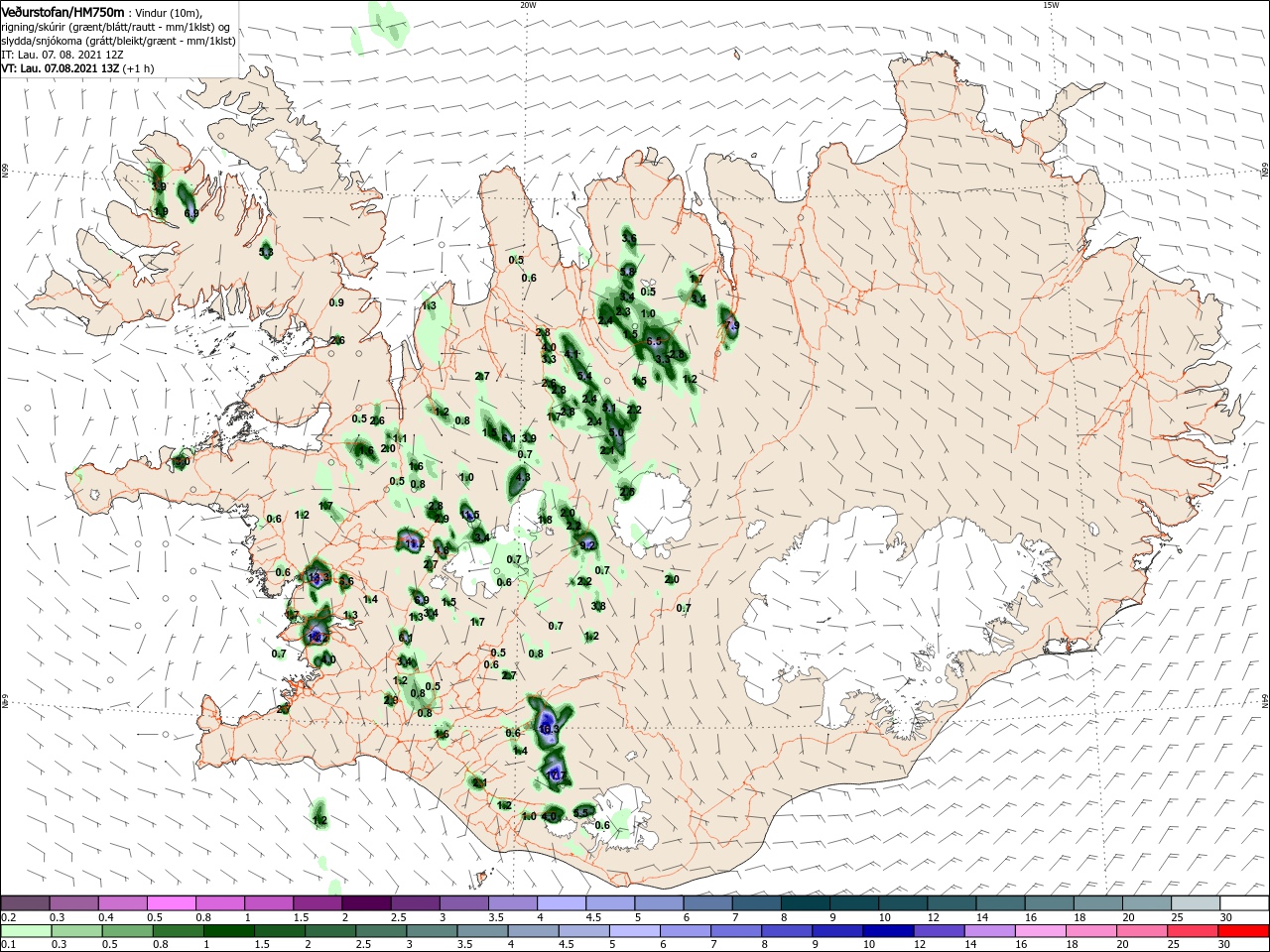Click the '10.3' precipitation value in south Iceland
Image resolution: width=1270 pixels, height=952 pixels.
tap(549, 729)
